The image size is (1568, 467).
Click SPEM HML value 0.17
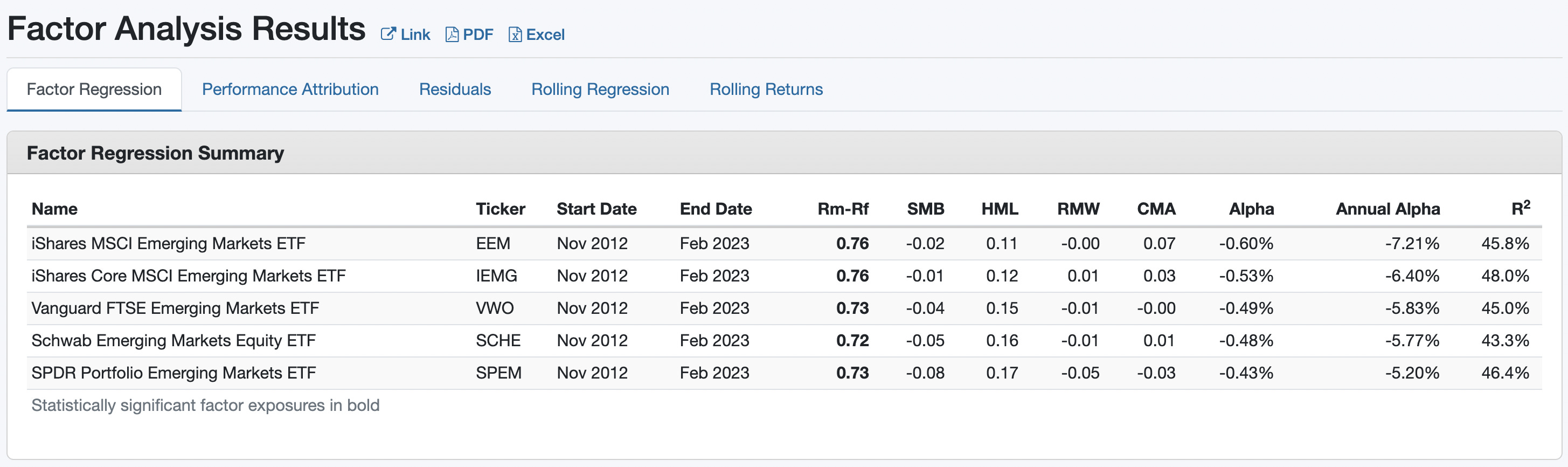1002,373
